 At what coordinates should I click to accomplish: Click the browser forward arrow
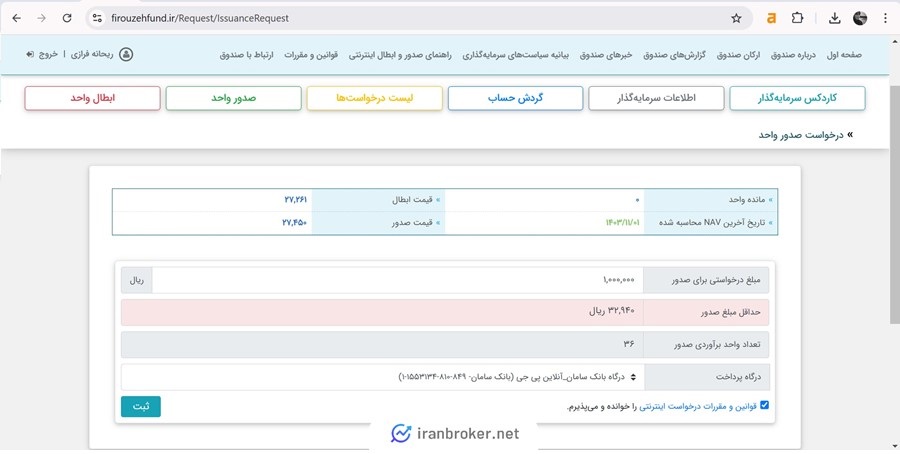[41, 18]
